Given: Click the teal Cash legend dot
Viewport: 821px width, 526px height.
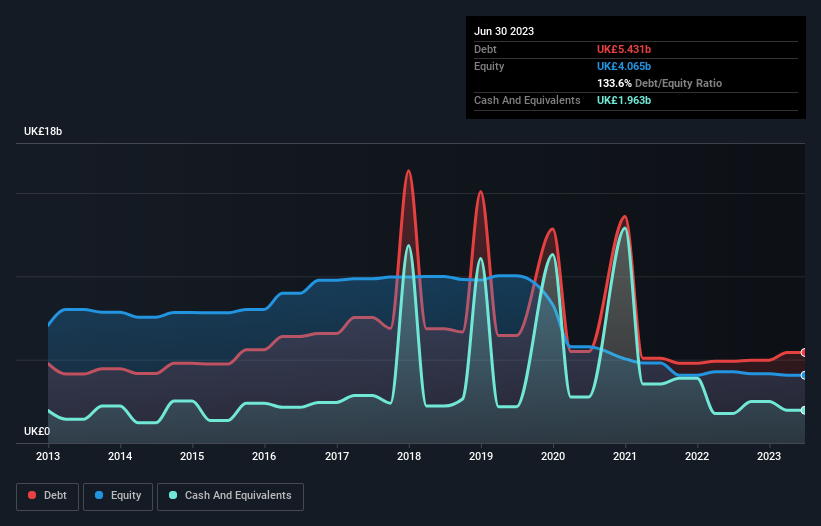Looking at the screenshot, I should coord(173,495).
